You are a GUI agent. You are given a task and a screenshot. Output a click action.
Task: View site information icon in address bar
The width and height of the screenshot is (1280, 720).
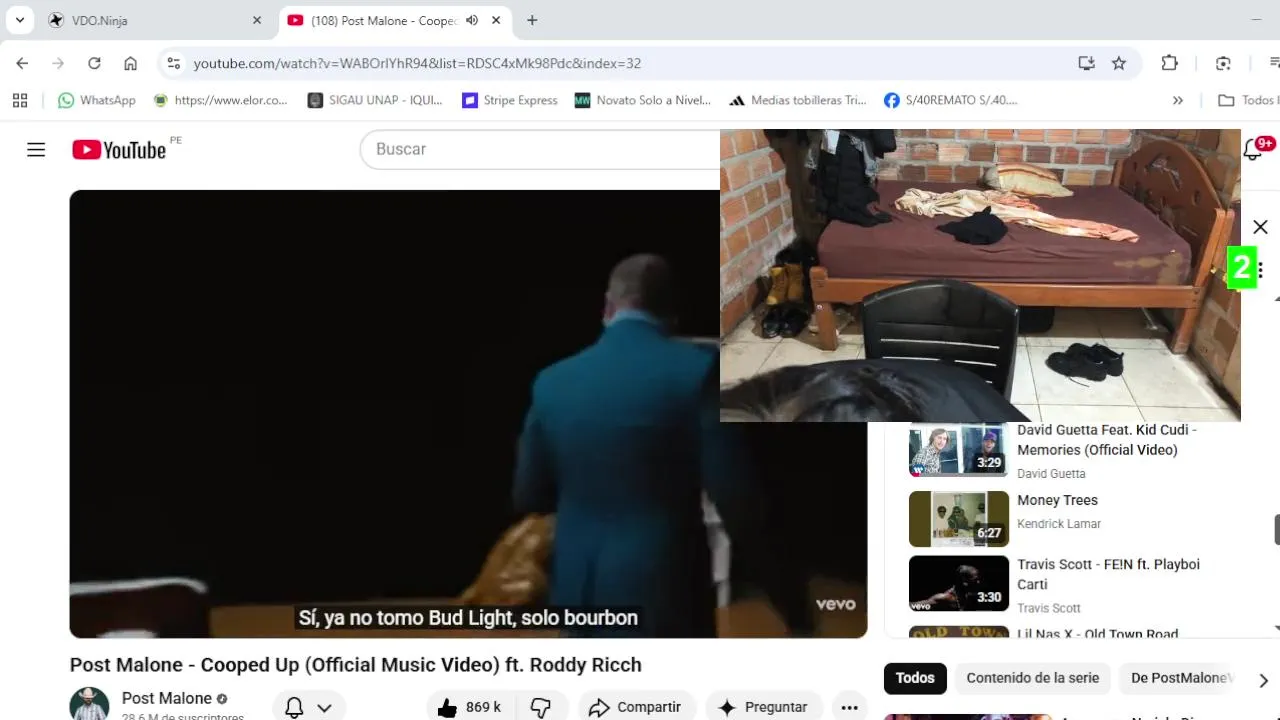(173, 63)
